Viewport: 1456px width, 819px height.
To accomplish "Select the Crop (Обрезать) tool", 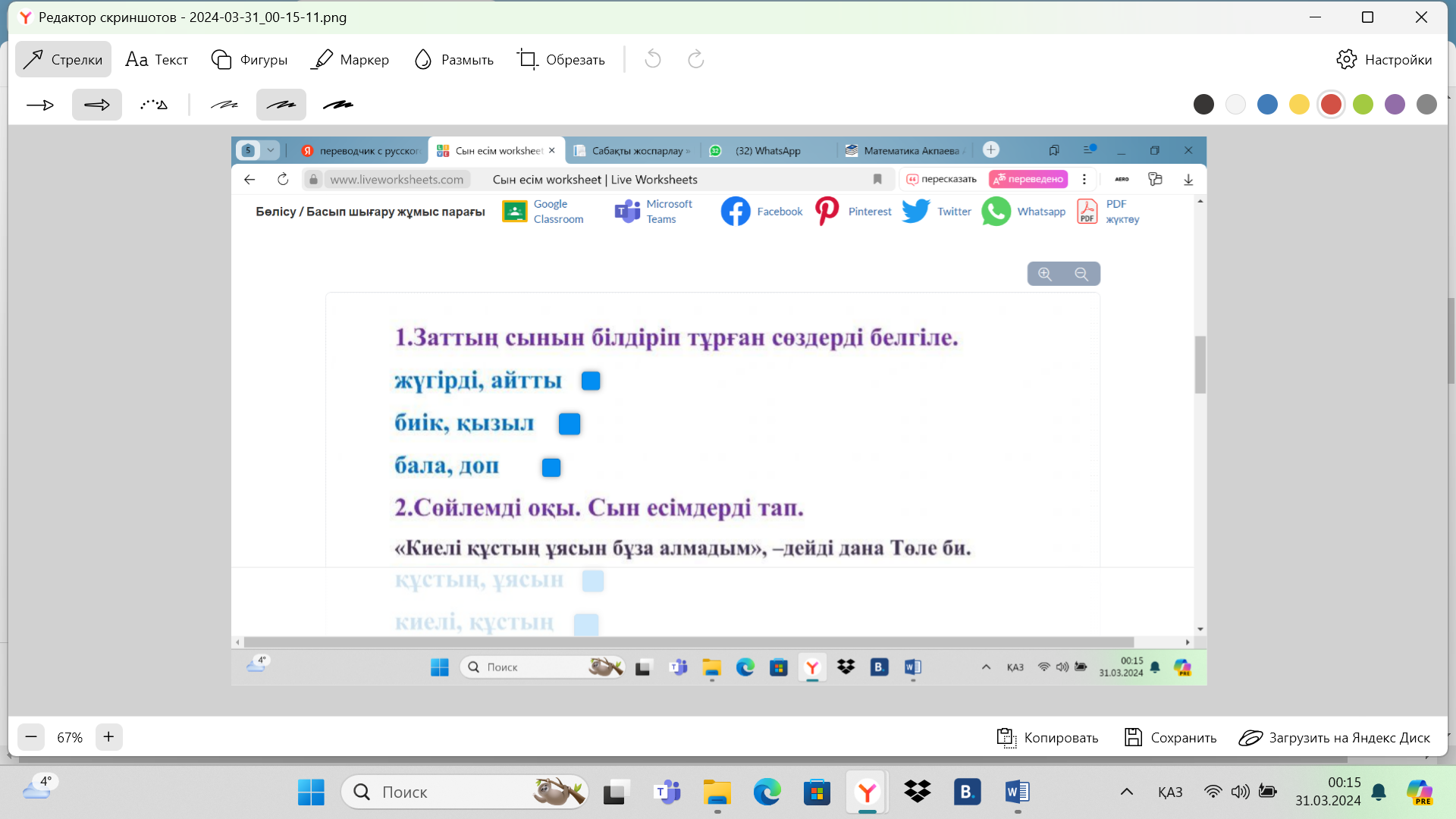I will point(561,59).
